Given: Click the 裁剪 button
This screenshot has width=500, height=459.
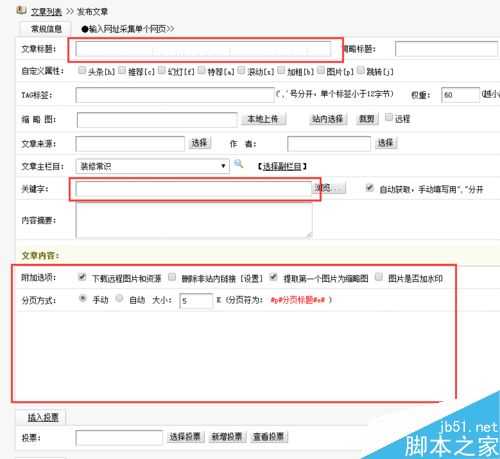Looking at the screenshot, I should point(367,119).
